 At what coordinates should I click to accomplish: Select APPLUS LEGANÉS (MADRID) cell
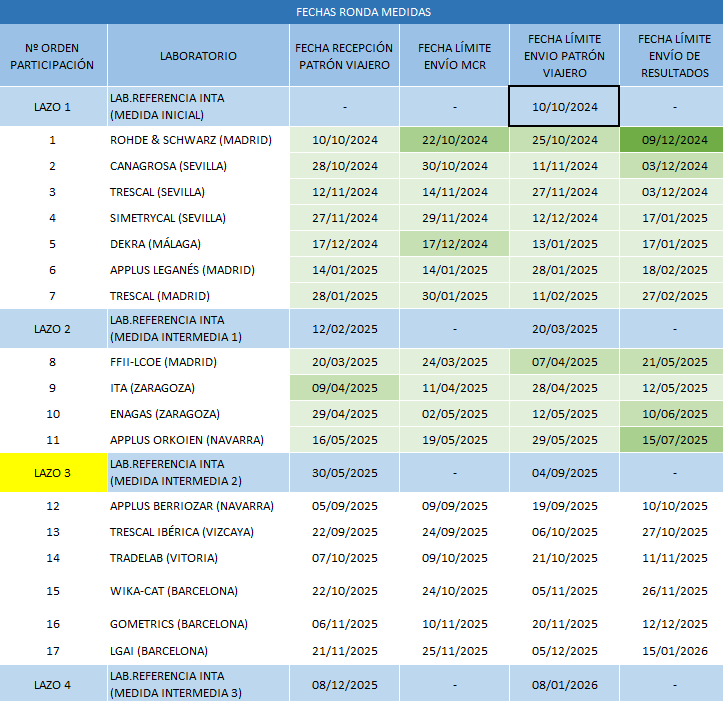(x=198, y=270)
